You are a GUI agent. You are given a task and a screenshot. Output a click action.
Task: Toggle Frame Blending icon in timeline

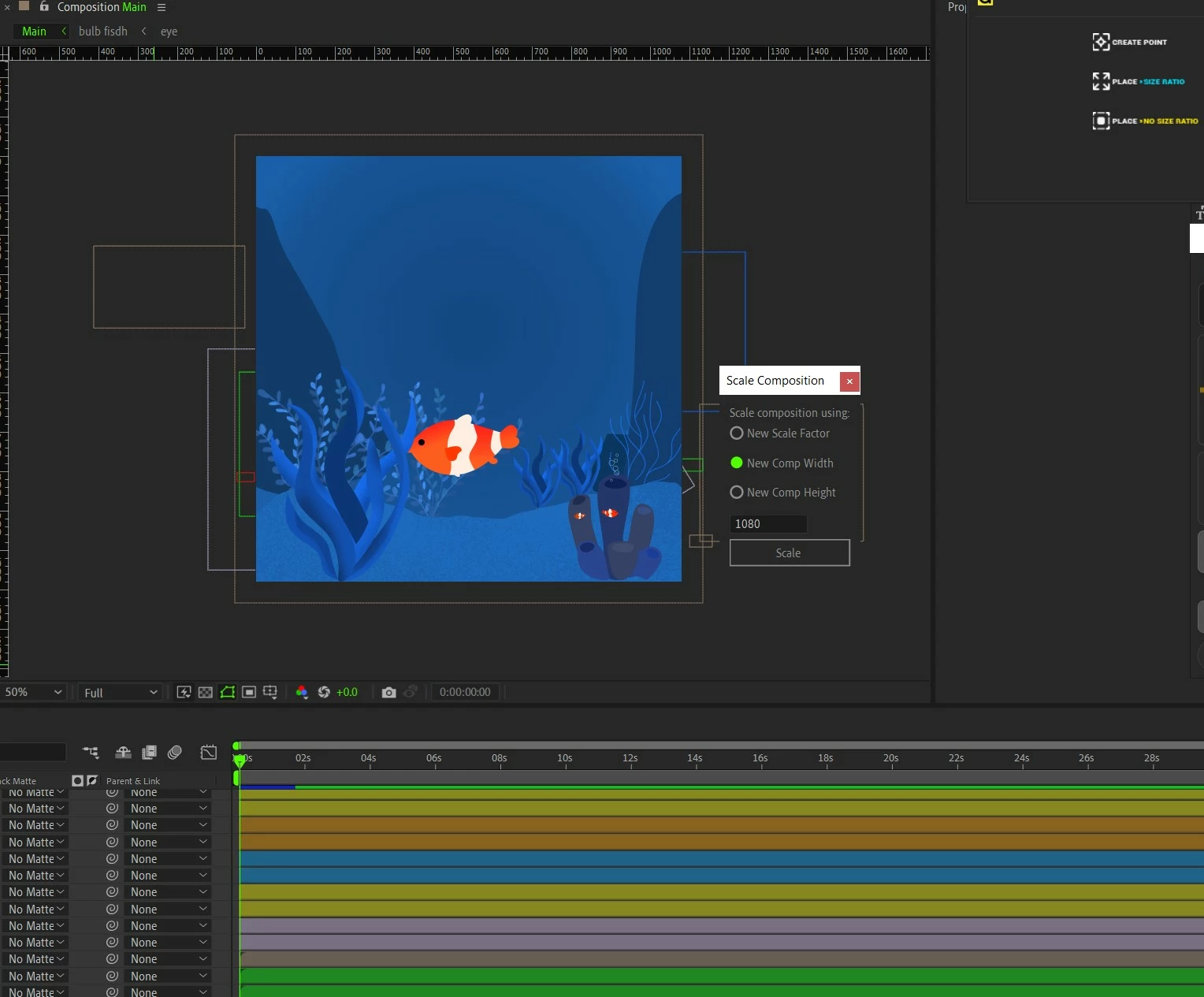pos(149,753)
